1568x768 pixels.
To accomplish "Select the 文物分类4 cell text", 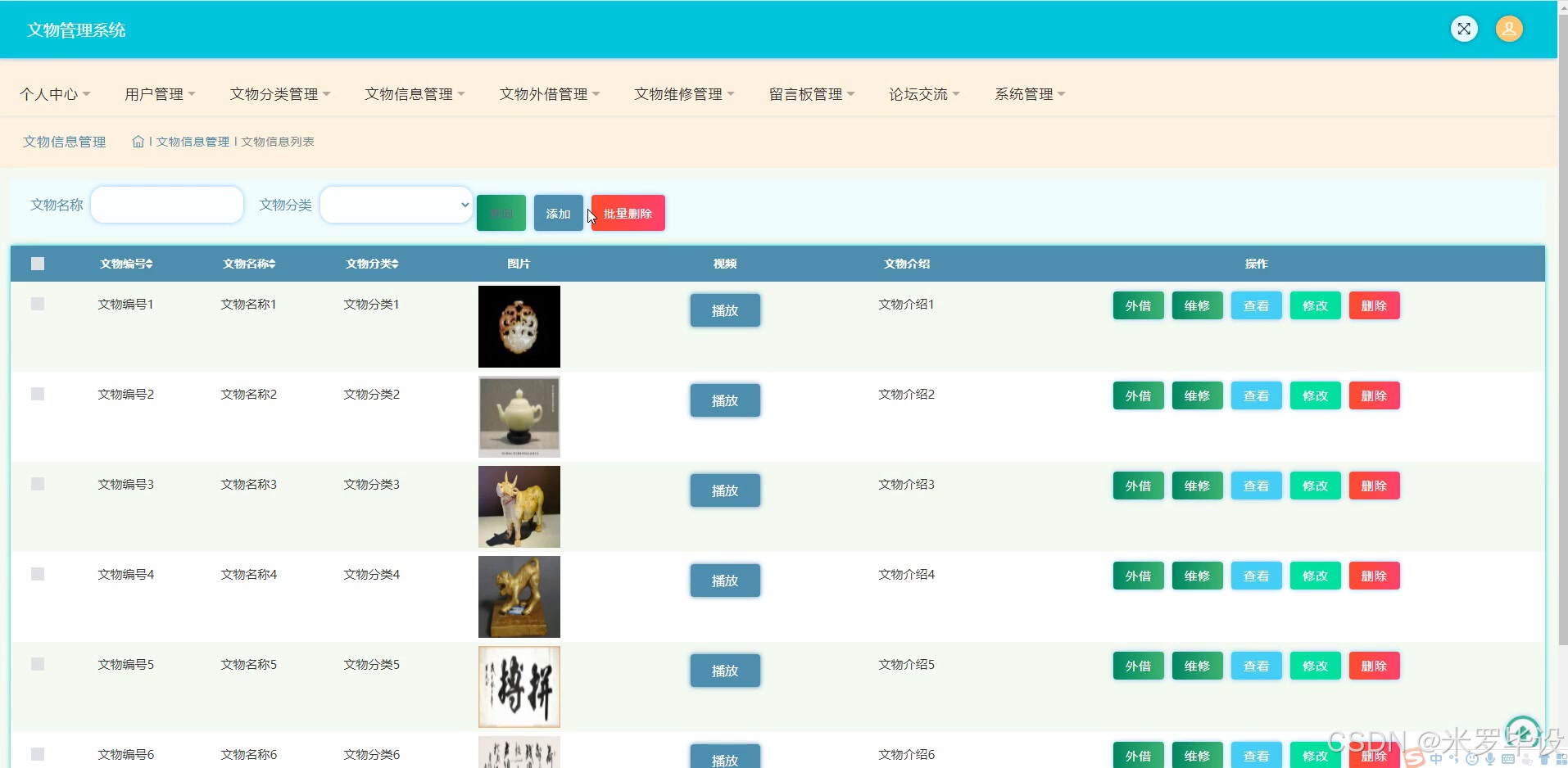I will tap(371, 574).
